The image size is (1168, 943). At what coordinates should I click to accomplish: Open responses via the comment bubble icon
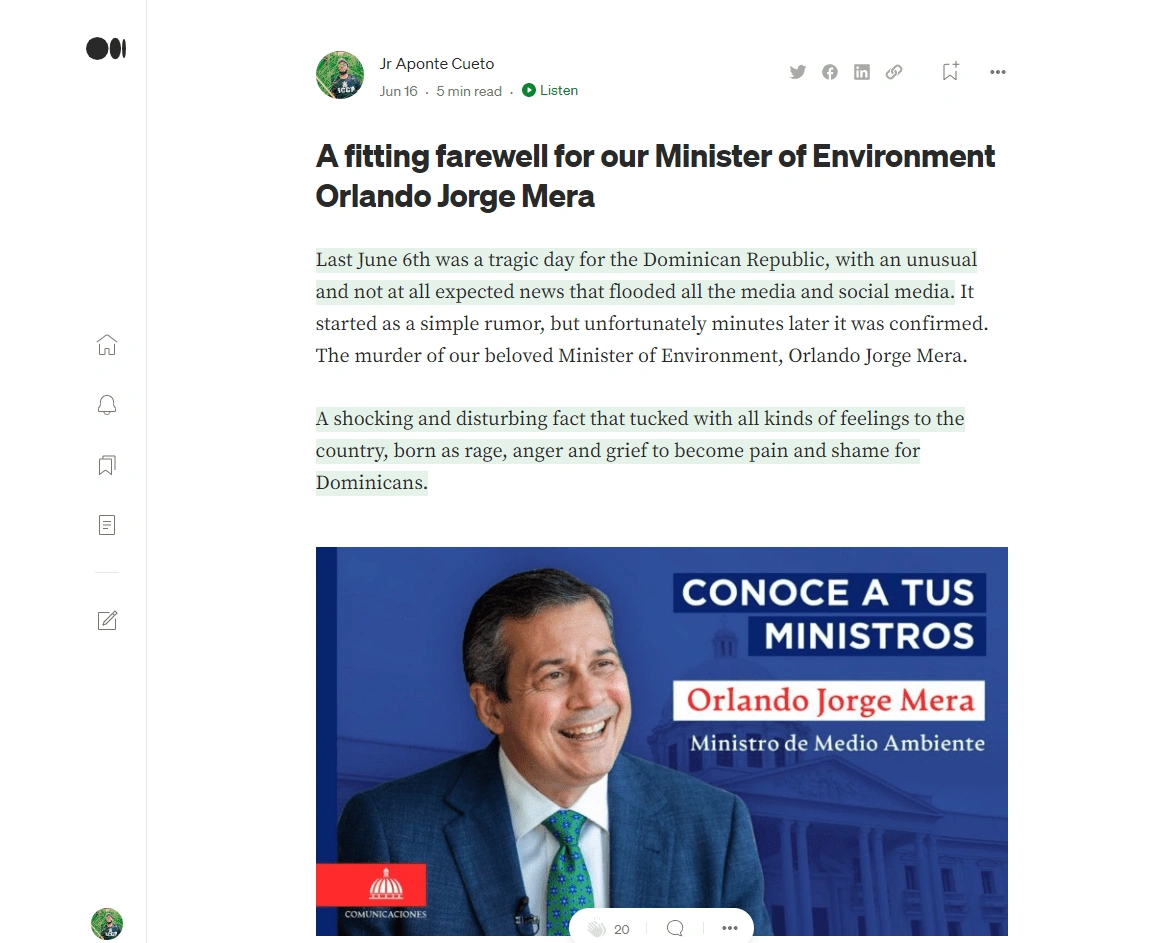point(676,928)
